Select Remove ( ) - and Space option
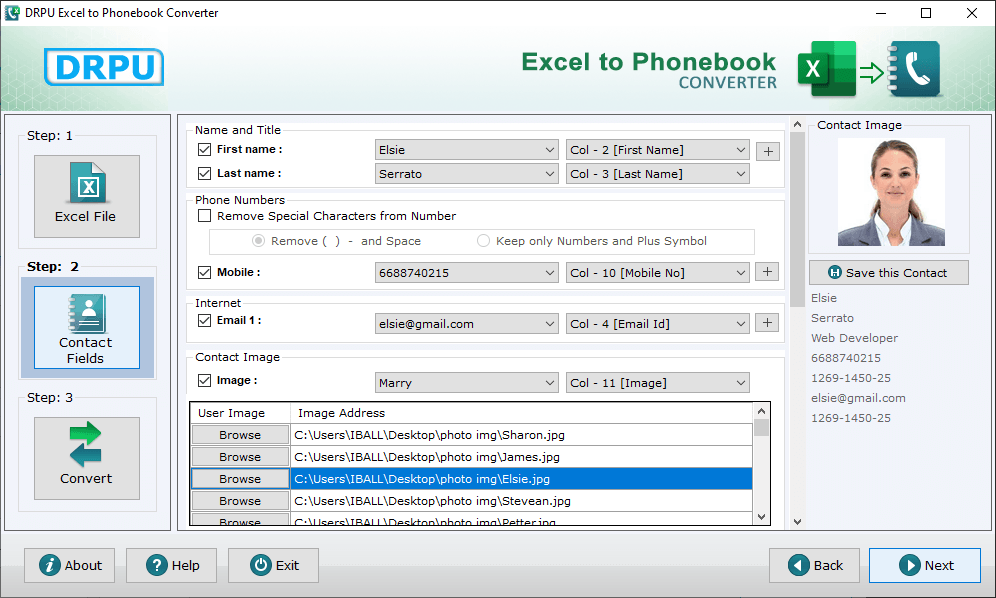Viewport: 996px width, 598px height. [259, 241]
